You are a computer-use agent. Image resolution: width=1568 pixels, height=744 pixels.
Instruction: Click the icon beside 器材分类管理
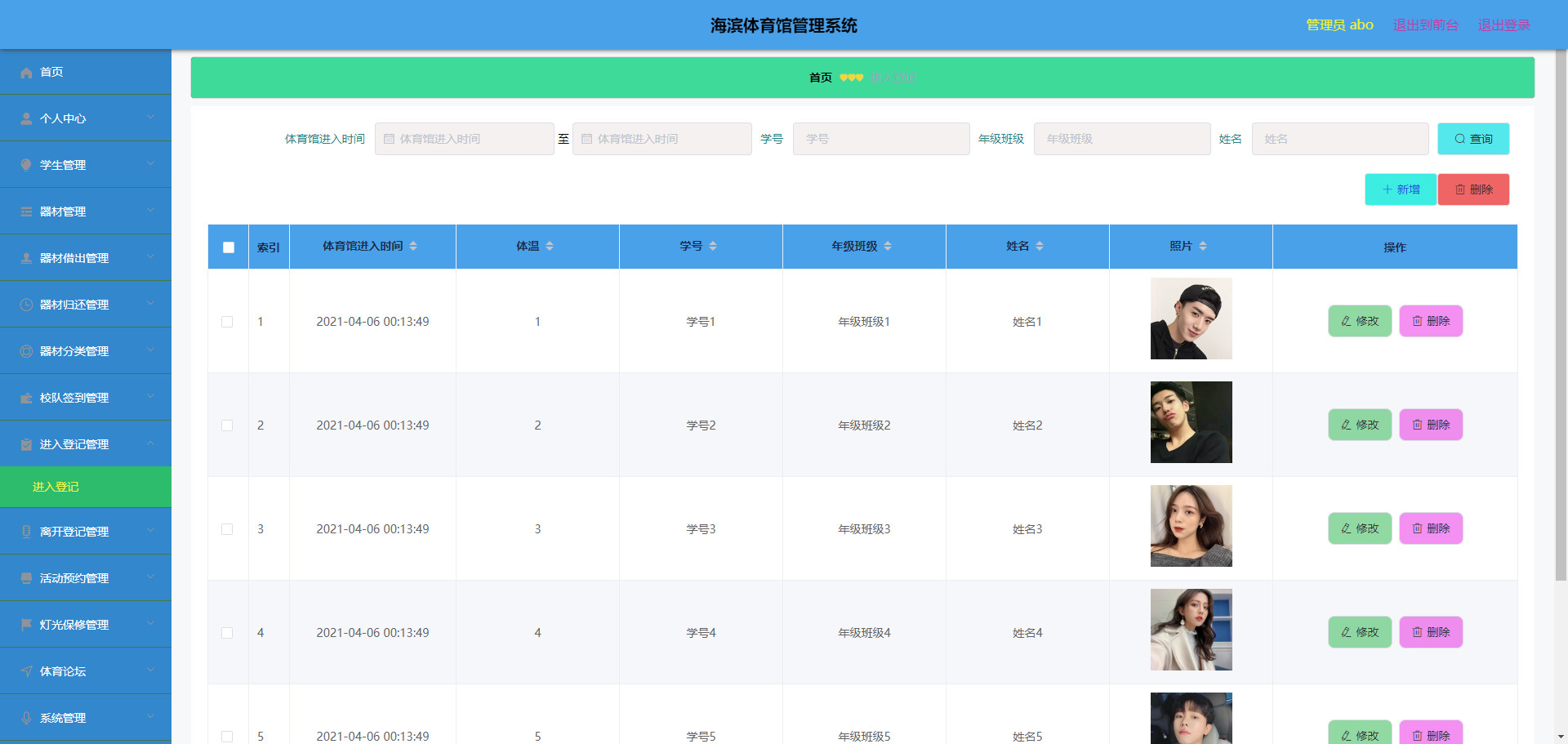pos(26,352)
